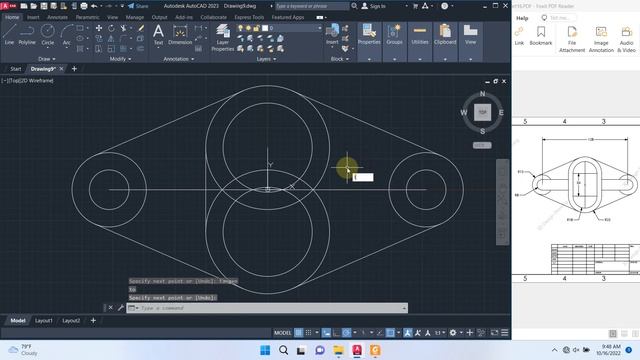Select the layer color swatch in layer dropdown
640x360 pixels.
[x=265, y=28]
